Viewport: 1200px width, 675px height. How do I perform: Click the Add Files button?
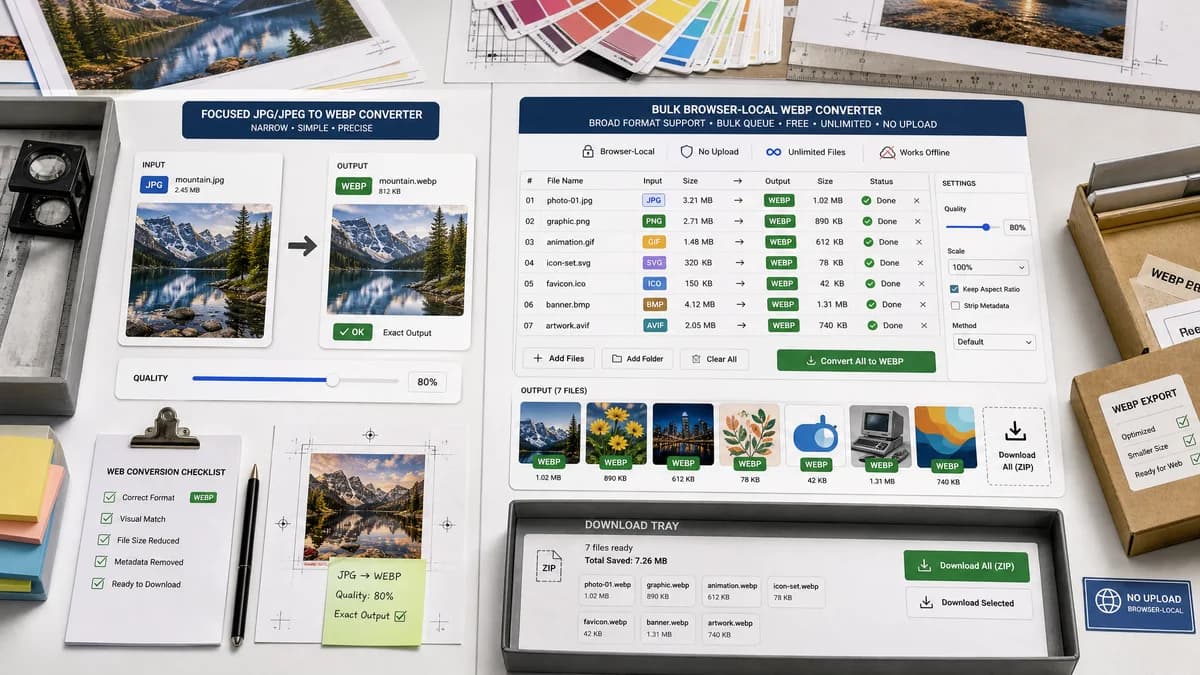559,358
